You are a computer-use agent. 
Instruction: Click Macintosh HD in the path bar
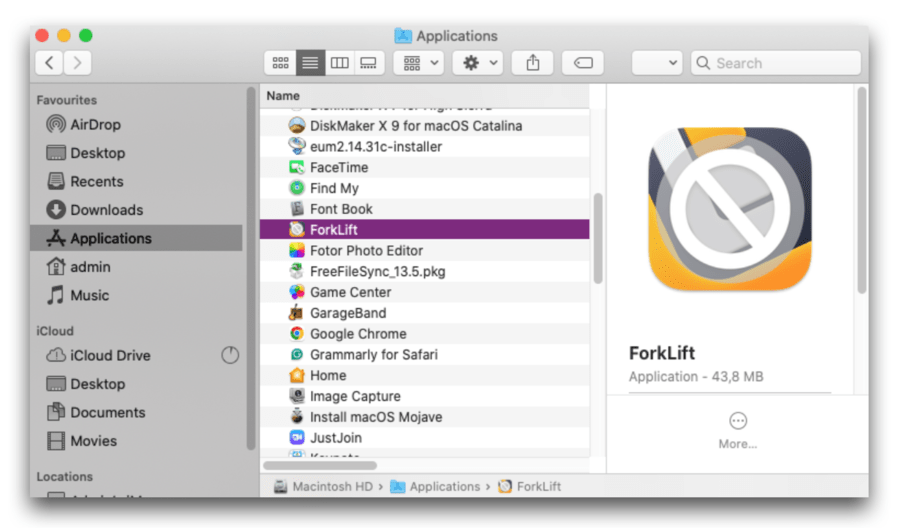click(x=323, y=487)
